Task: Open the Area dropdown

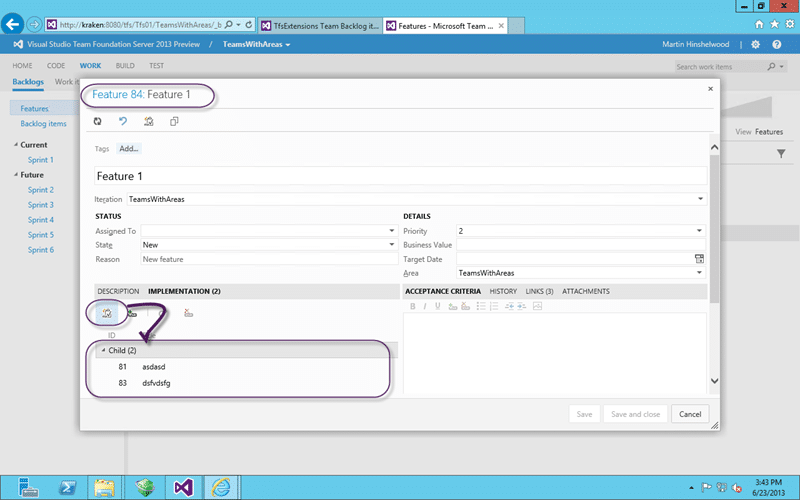Action: tap(699, 272)
